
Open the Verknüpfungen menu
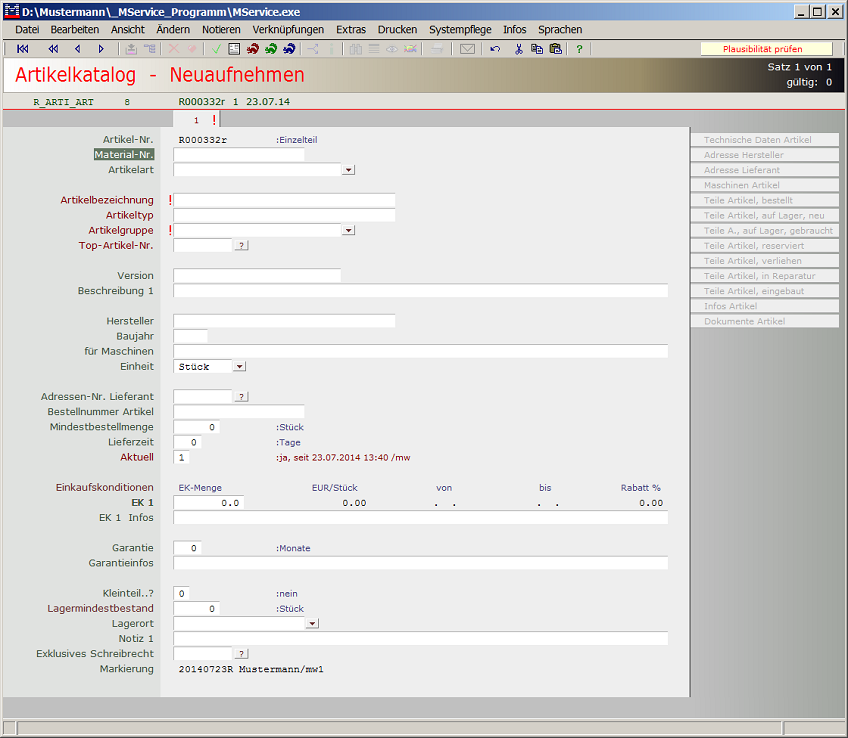(288, 30)
